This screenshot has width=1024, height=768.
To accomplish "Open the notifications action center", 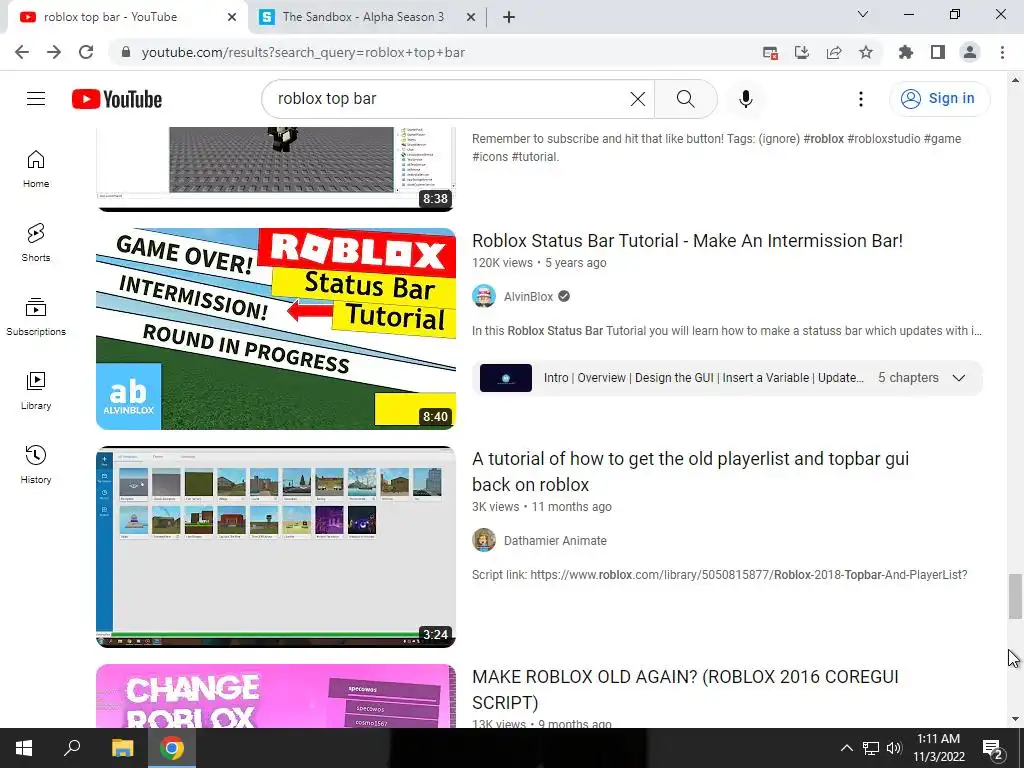I will tap(992, 748).
